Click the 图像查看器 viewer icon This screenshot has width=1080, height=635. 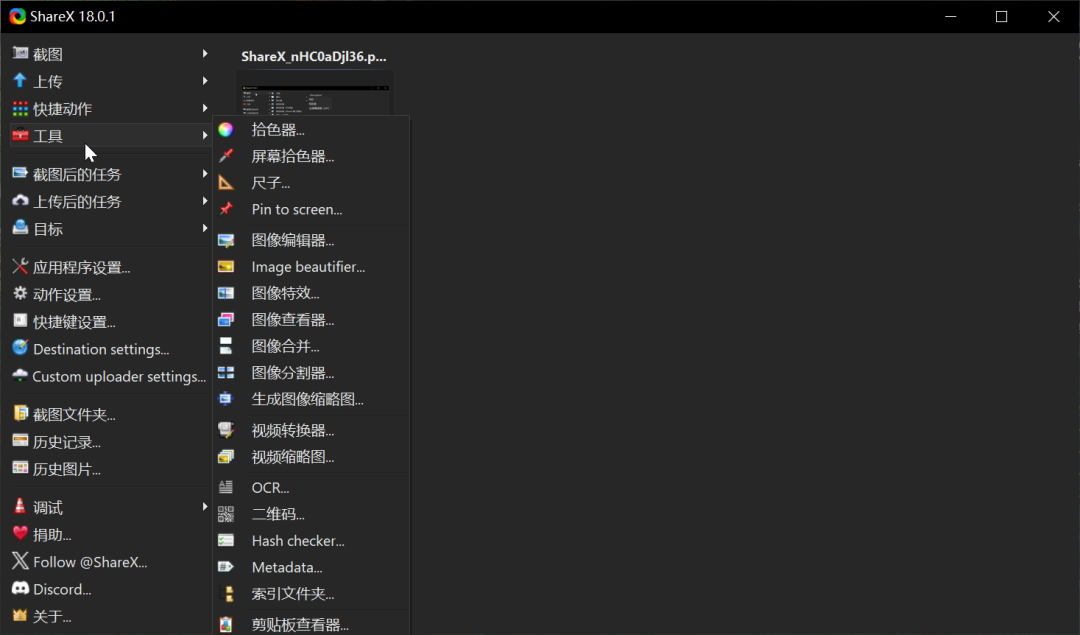coord(226,320)
